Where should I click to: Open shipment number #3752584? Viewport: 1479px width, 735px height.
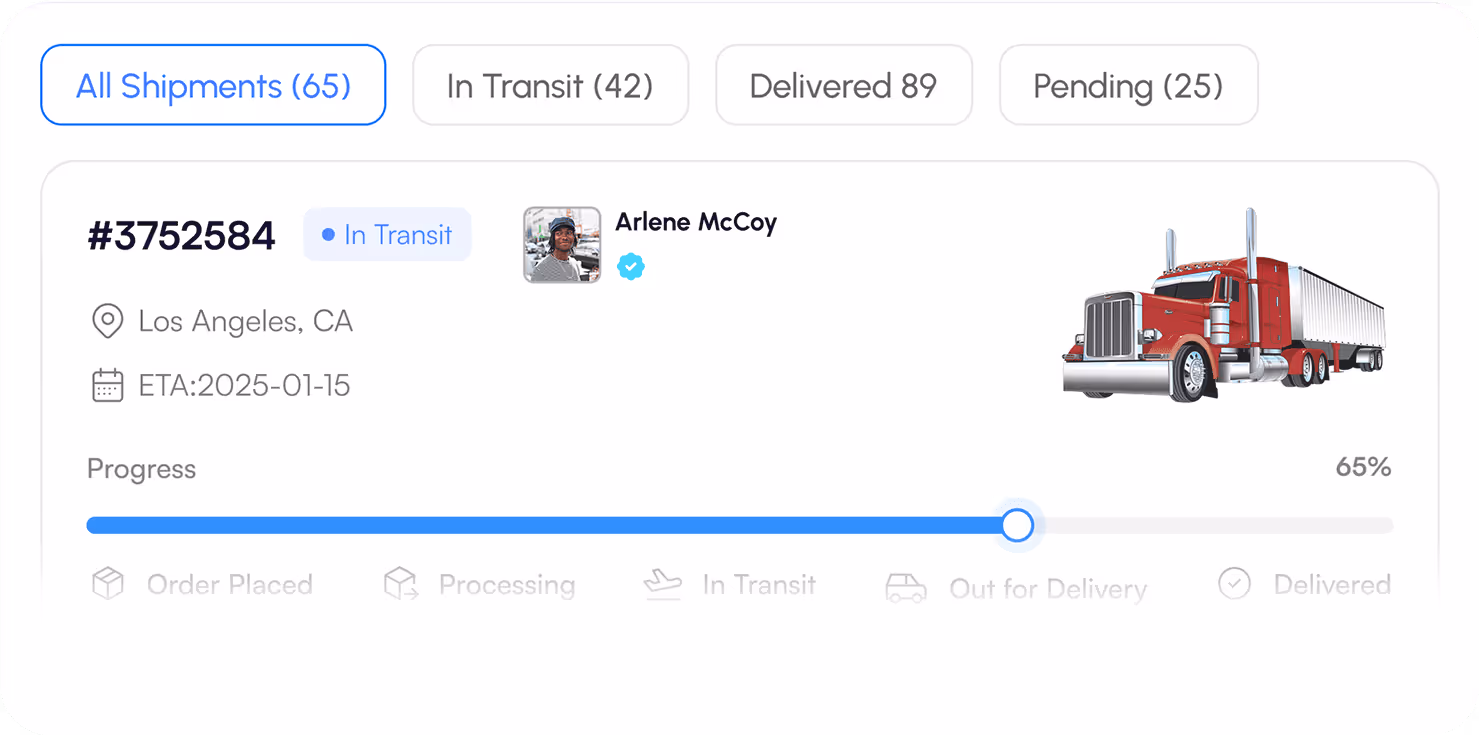(181, 236)
